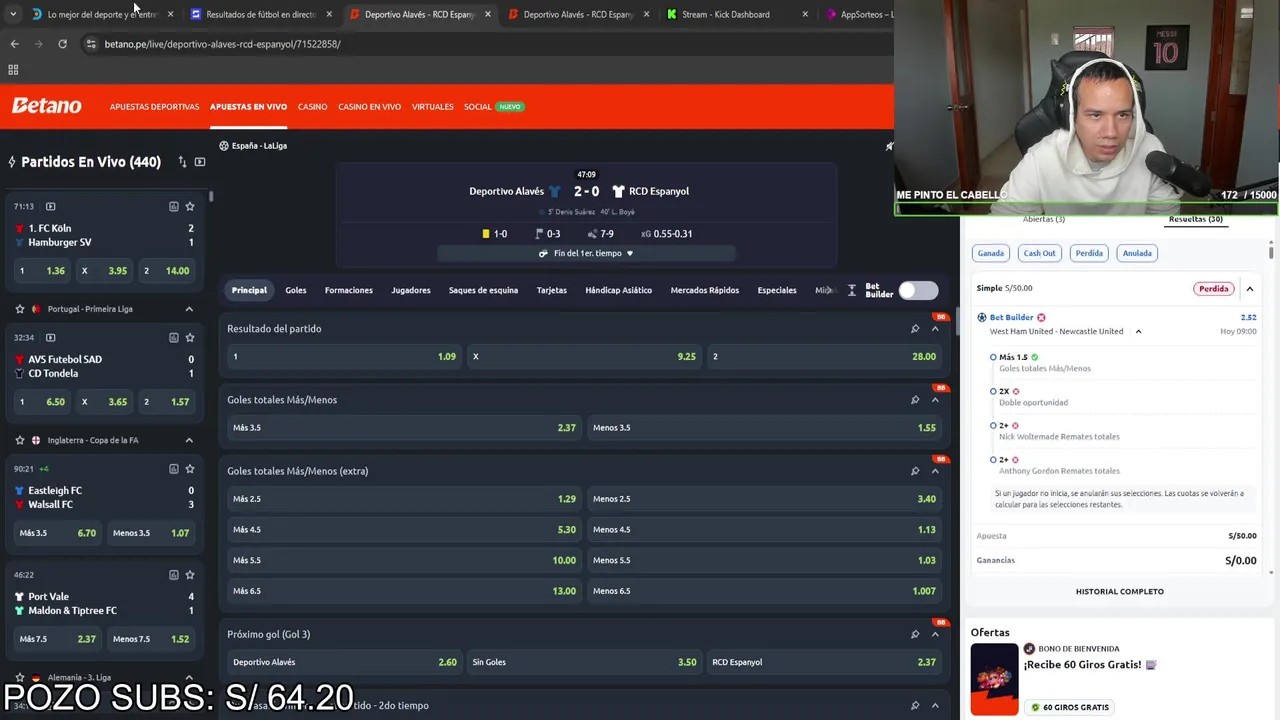Image resolution: width=1280 pixels, height=720 pixels.
Task: Click the pin icon at scoreboard top right
Action: coord(889,146)
